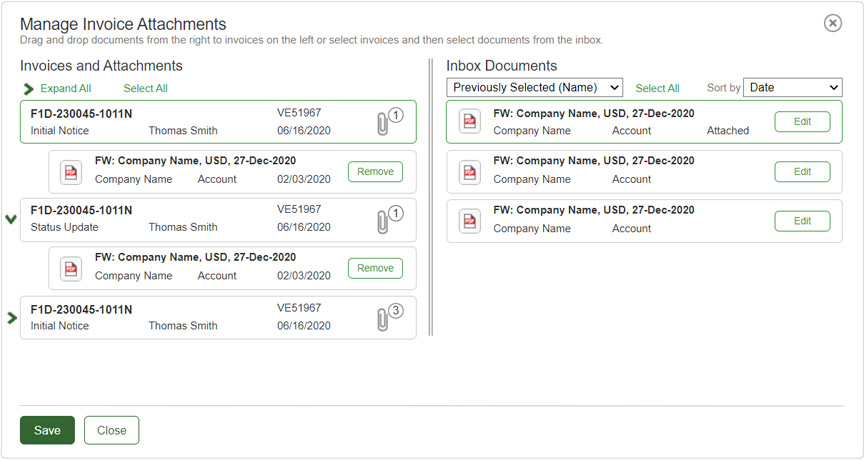
Task: Open the Sort by Date dropdown
Action: (x=792, y=88)
